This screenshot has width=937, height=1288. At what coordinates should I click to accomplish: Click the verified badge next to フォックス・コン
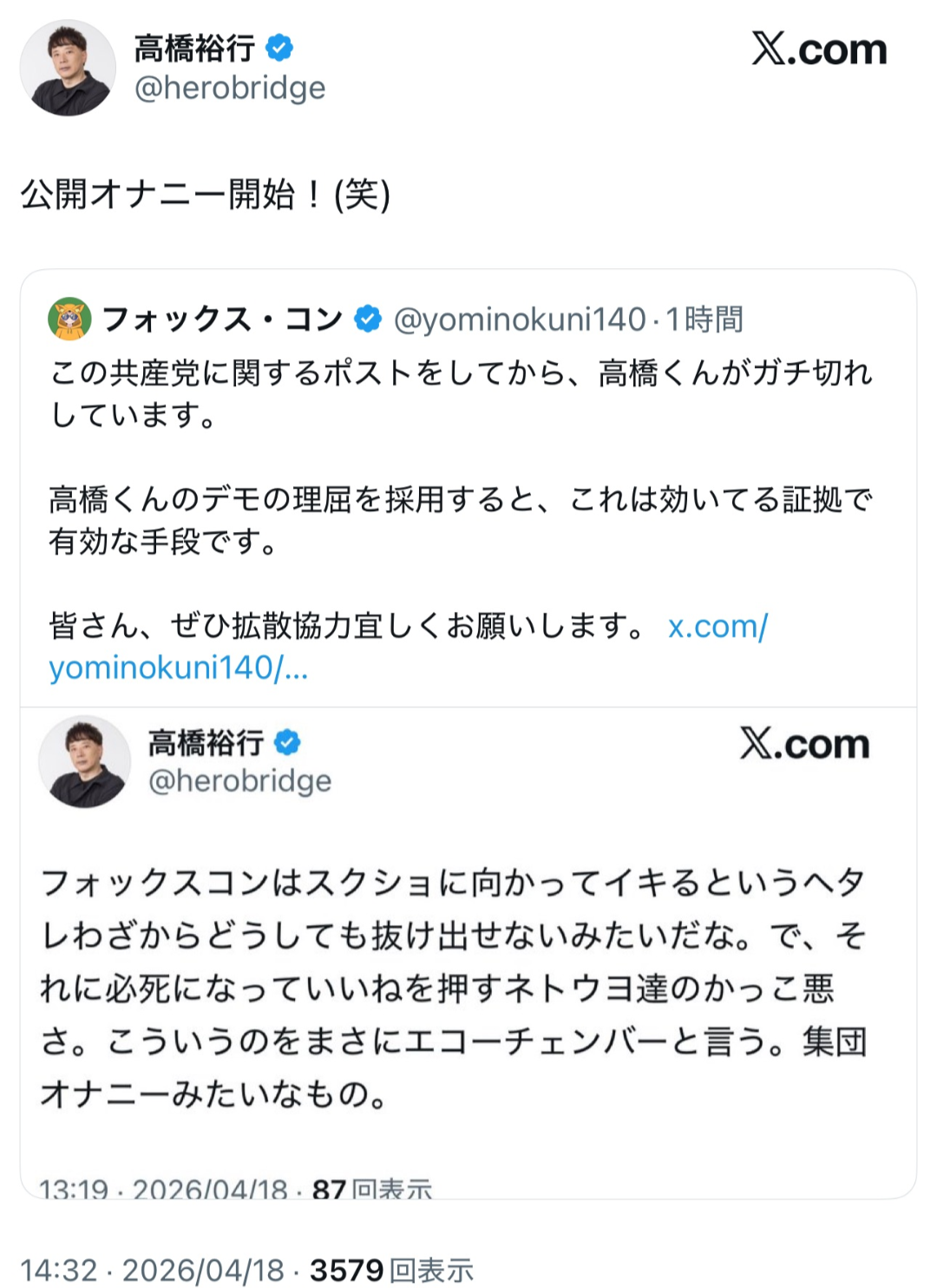[x=368, y=319]
